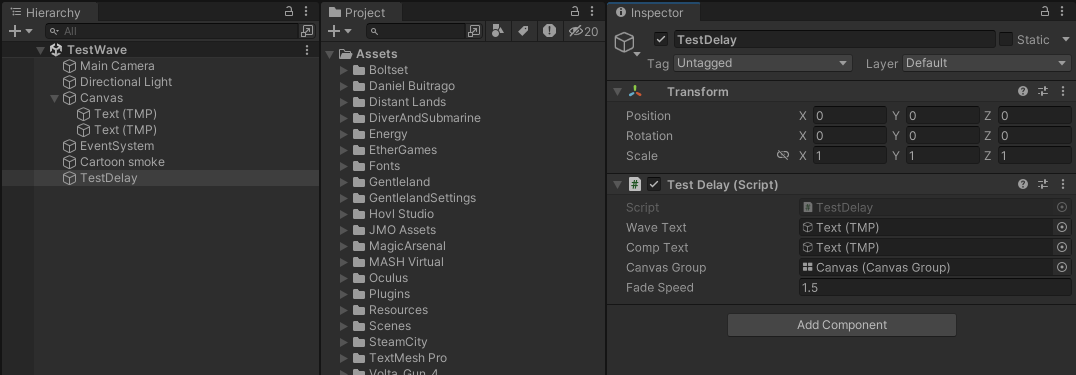Screen dimensions: 1076x375
Task: Switch to the Inspector tab
Action: 652,12
